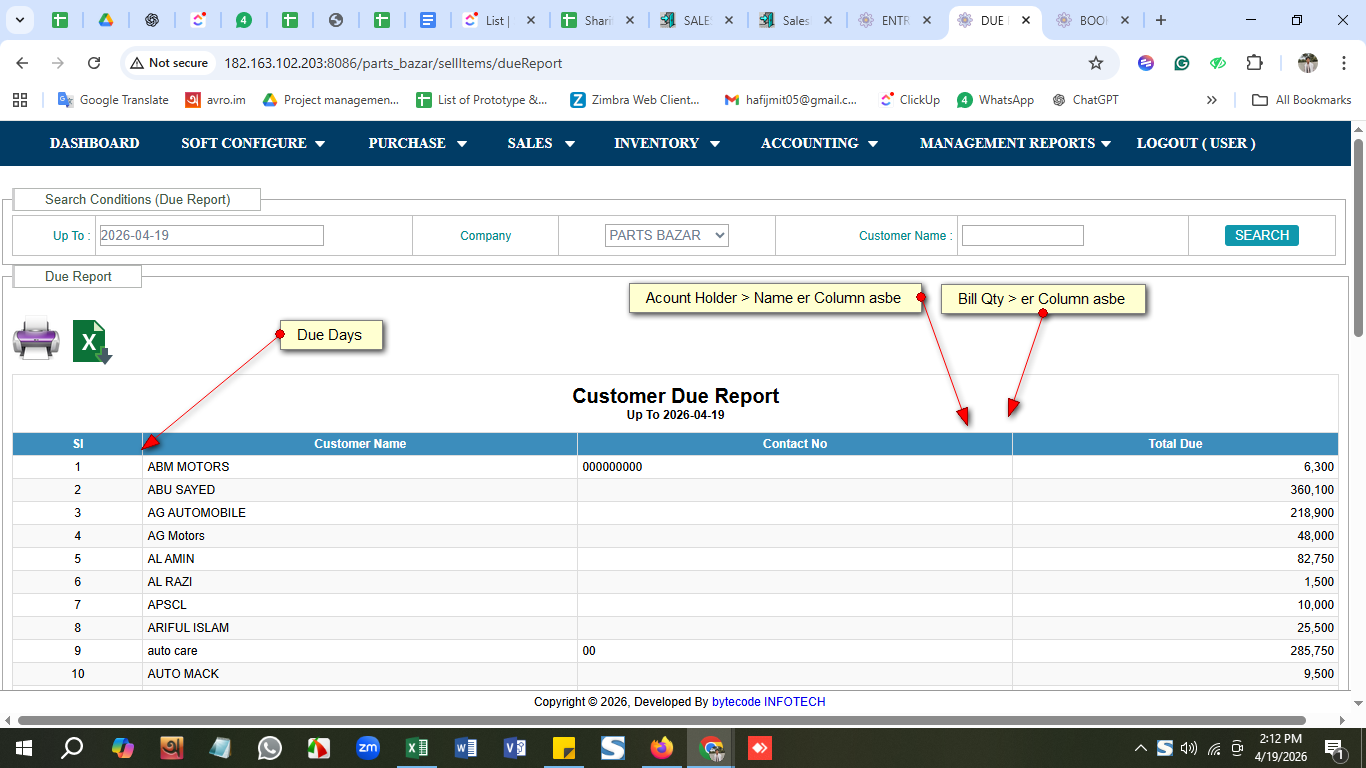Bookmark this page with the star icon
The height and width of the screenshot is (768, 1366).
[x=1096, y=63]
